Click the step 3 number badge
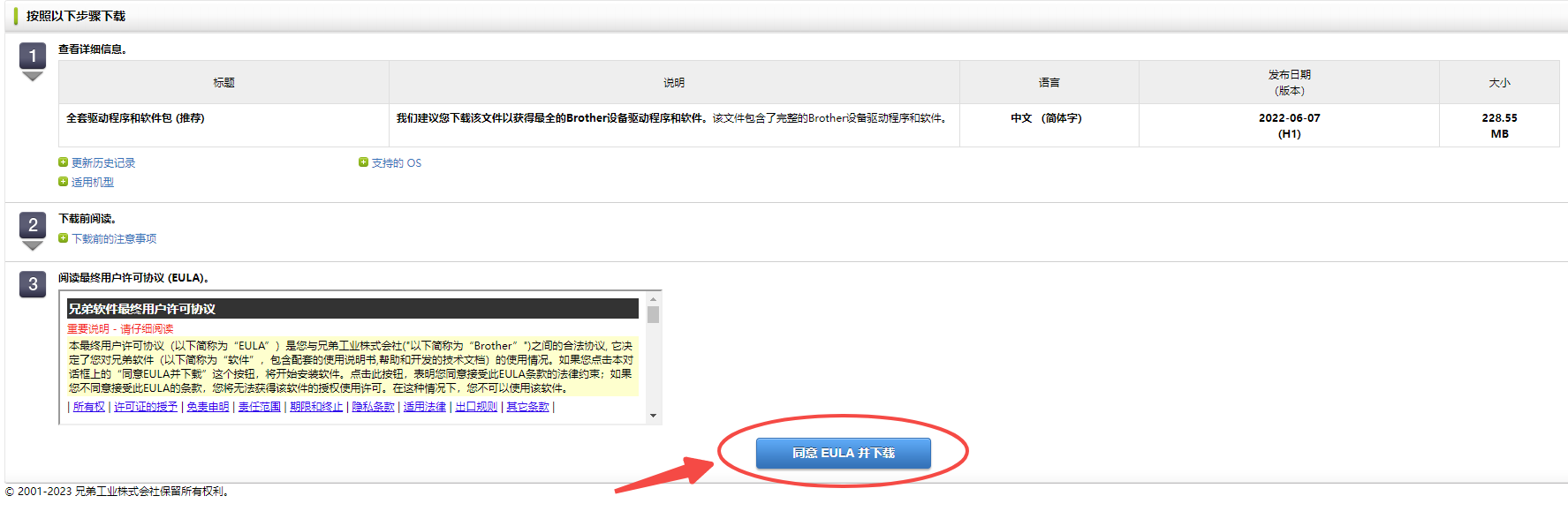This screenshot has height=511, width=1568. pyautogui.click(x=33, y=284)
